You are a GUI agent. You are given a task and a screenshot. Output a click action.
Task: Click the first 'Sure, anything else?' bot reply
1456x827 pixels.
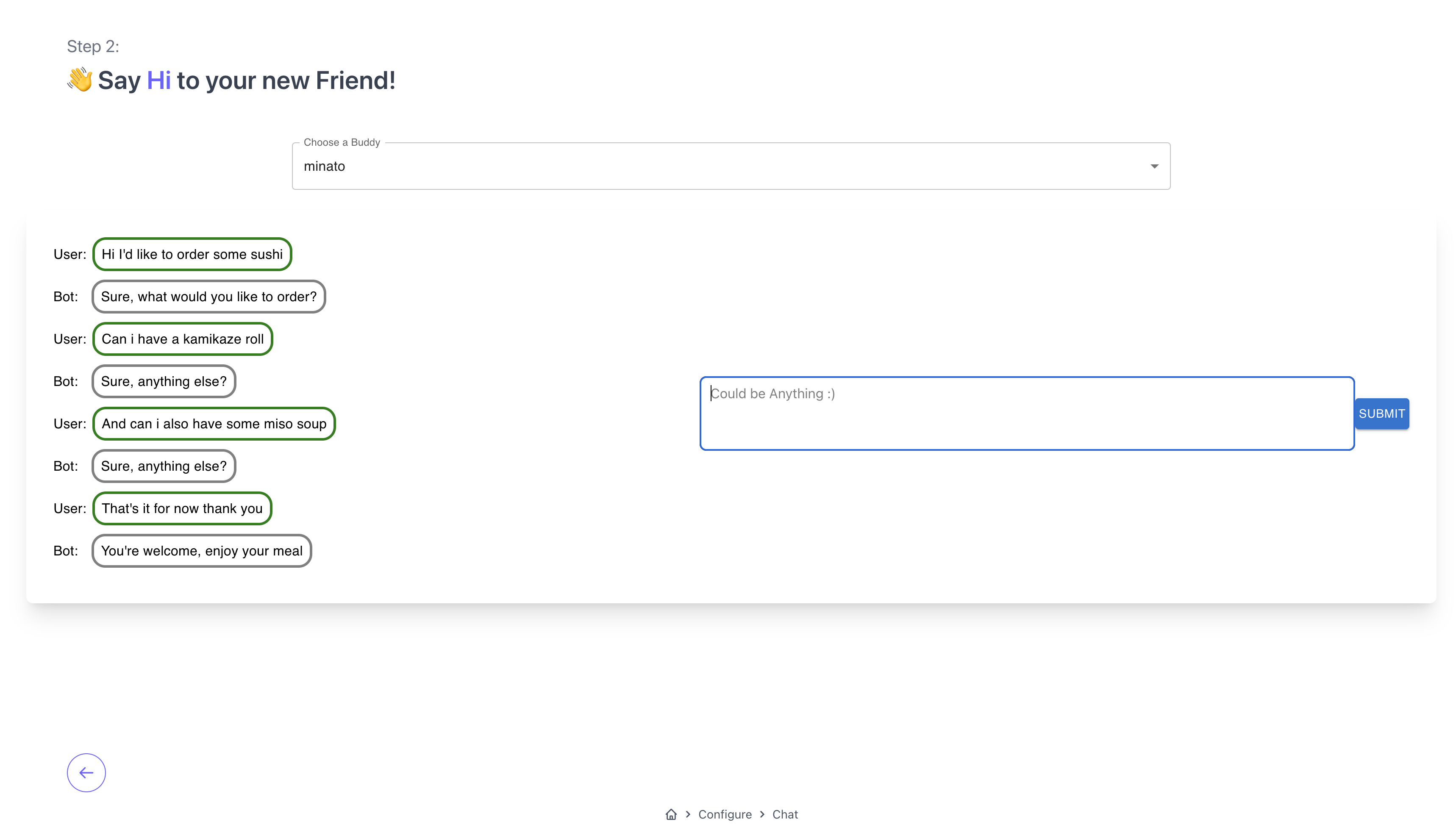tap(164, 382)
